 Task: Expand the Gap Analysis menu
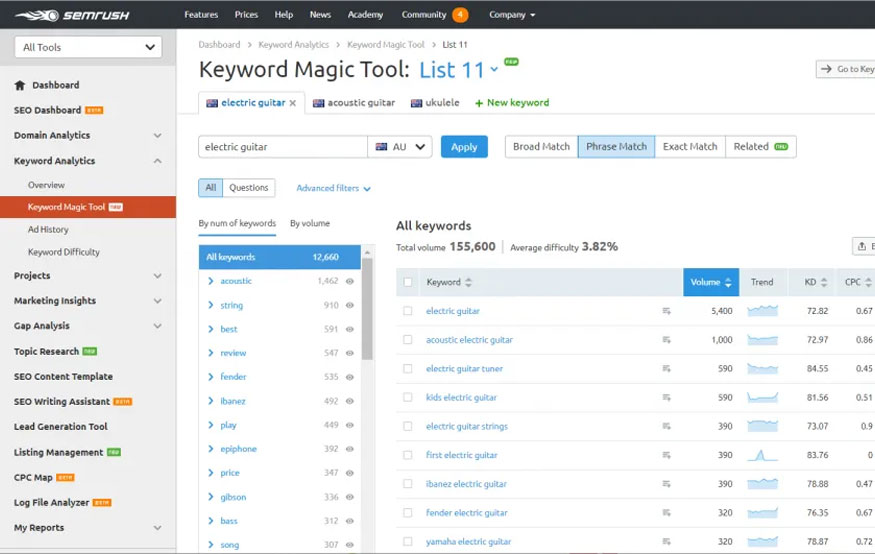157,326
